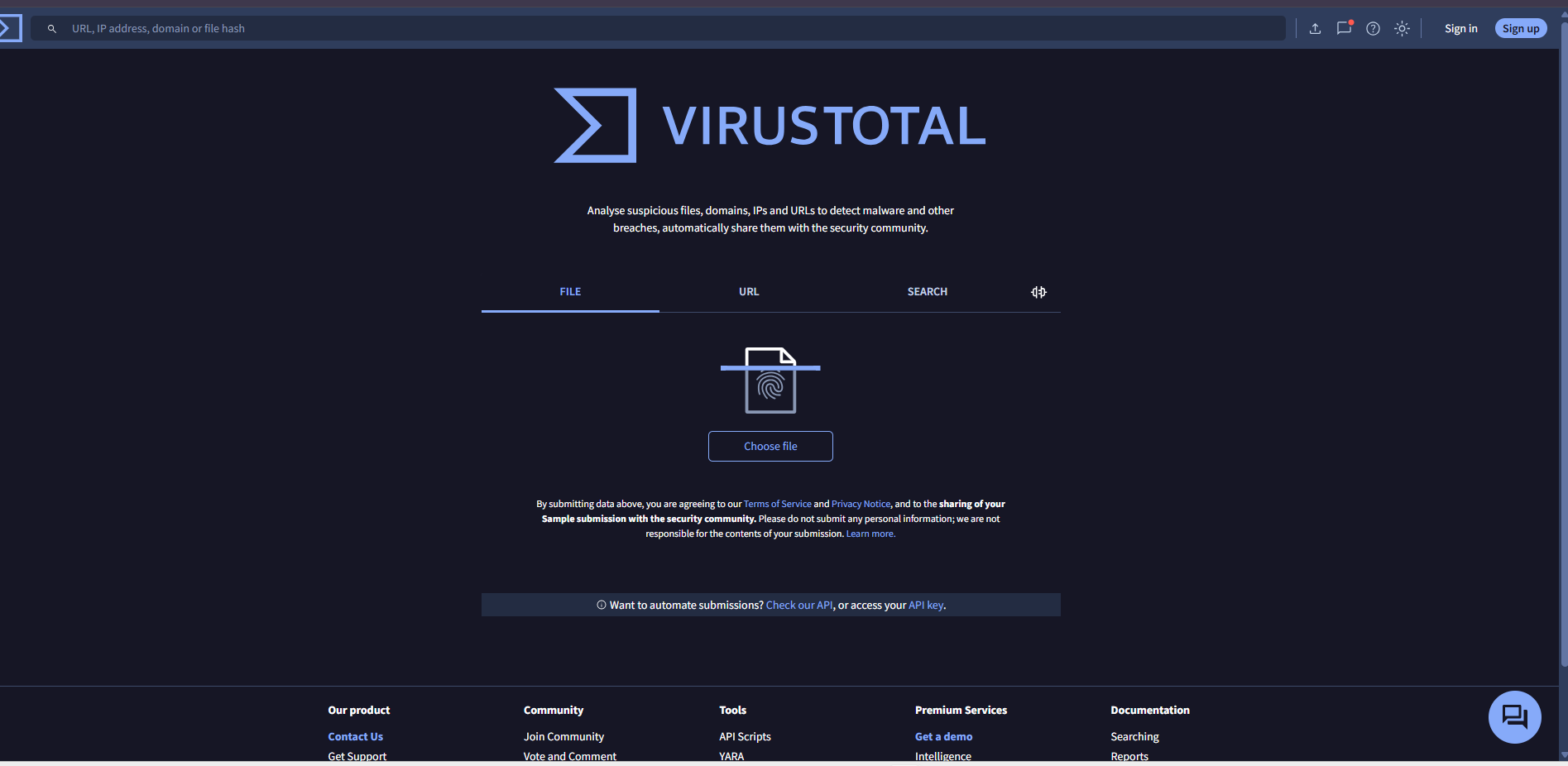Click the Sign in link
1568x766 pixels.
pyautogui.click(x=1460, y=29)
